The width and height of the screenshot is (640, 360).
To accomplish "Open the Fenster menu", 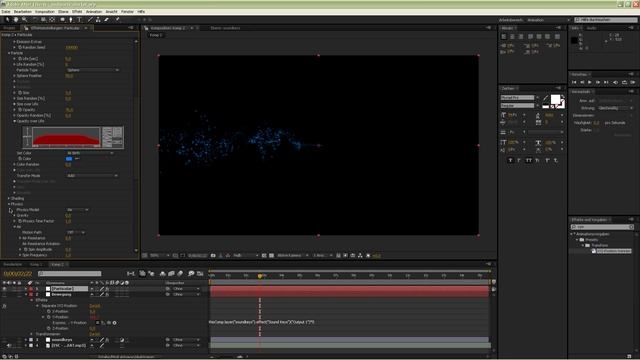I will pos(127,12).
